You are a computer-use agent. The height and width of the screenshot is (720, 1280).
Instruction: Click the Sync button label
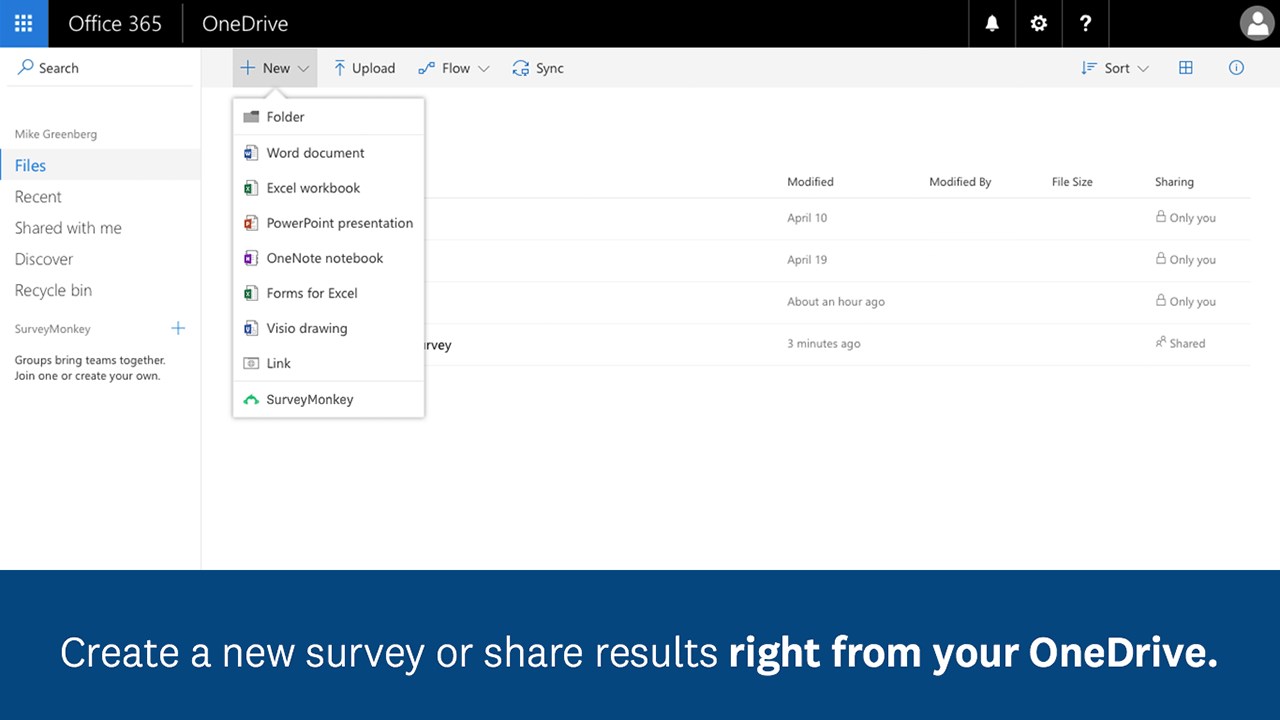[x=550, y=68]
